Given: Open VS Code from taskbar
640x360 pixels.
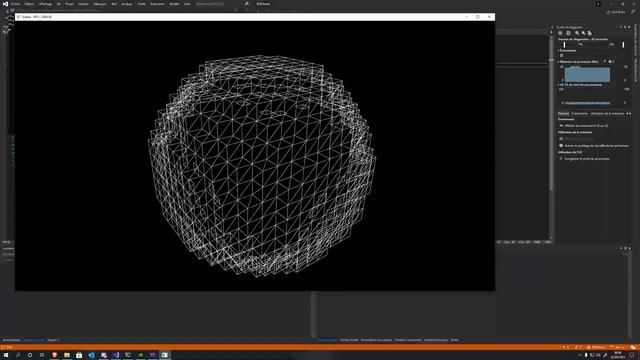Looking at the screenshot, I should (x=91, y=355).
